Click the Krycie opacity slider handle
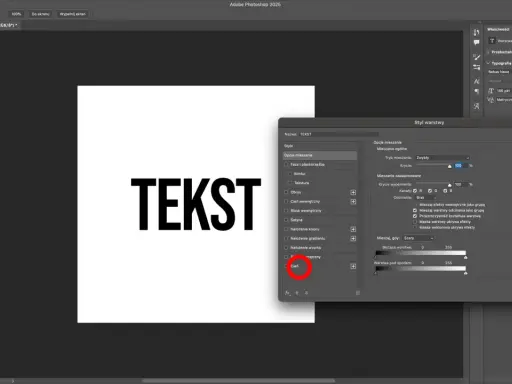This screenshot has height=384, width=512. [x=449, y=166]
